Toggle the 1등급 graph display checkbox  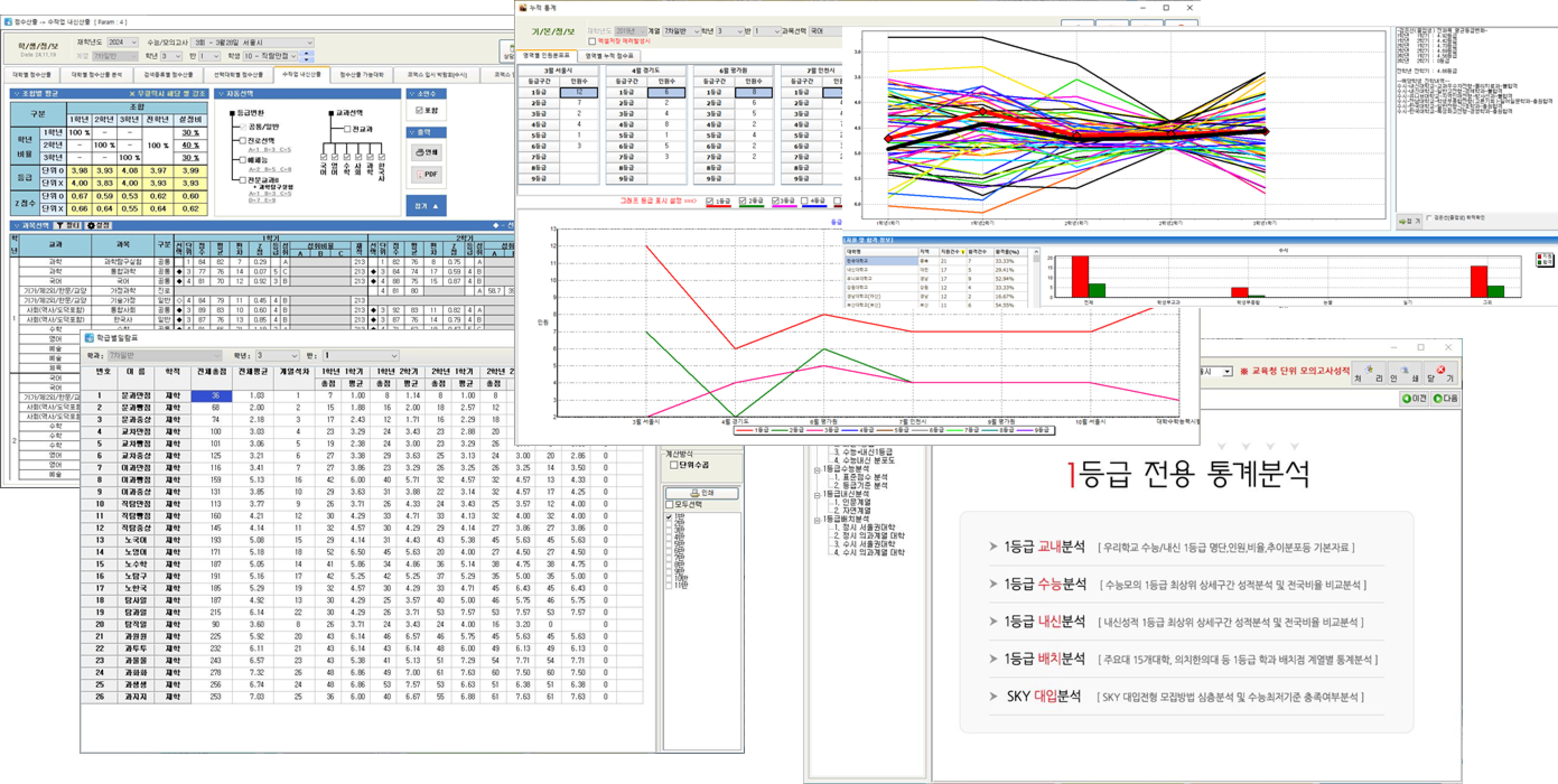tap(710, 201)
